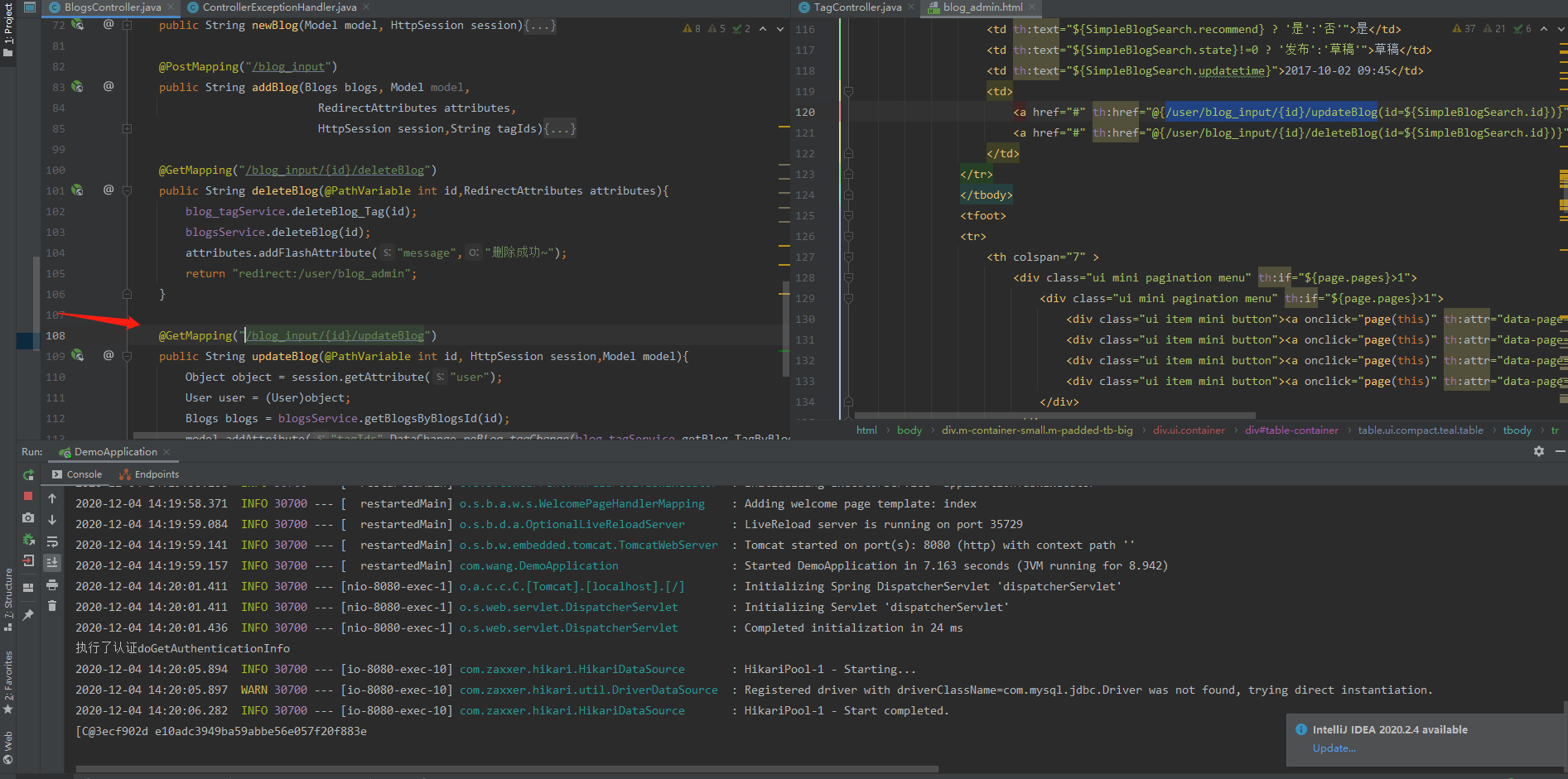Move down the stack trace with down arrow

52,520
